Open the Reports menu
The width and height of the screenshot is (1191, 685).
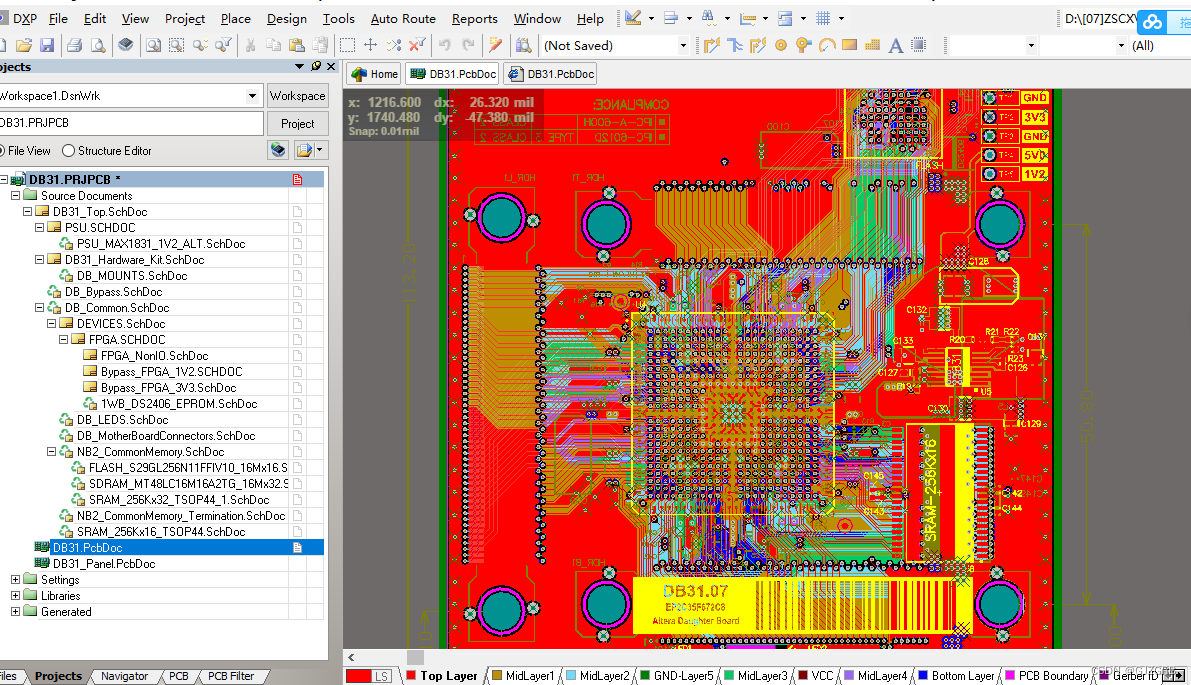click(x=475, y=18)
